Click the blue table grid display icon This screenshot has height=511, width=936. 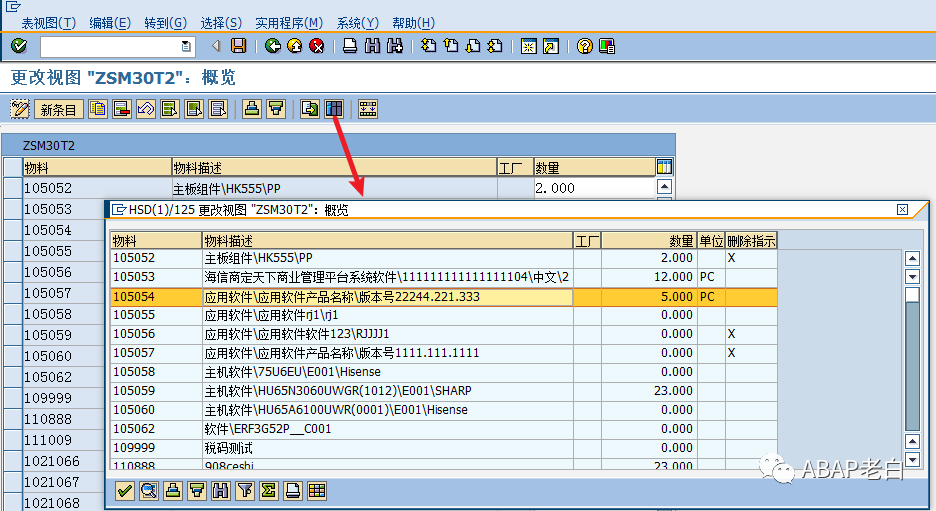[334, 109]
